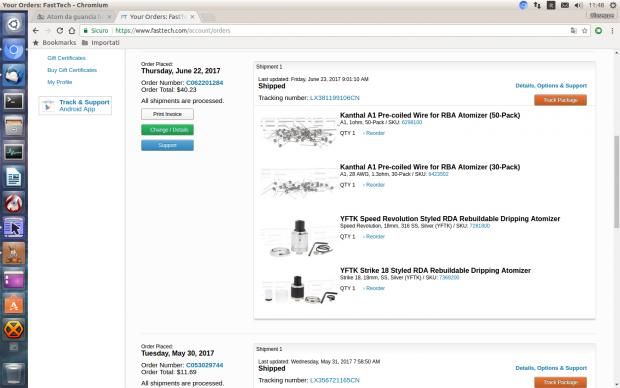
Task: Open the orange X application in dock
Action: [13, 329]
